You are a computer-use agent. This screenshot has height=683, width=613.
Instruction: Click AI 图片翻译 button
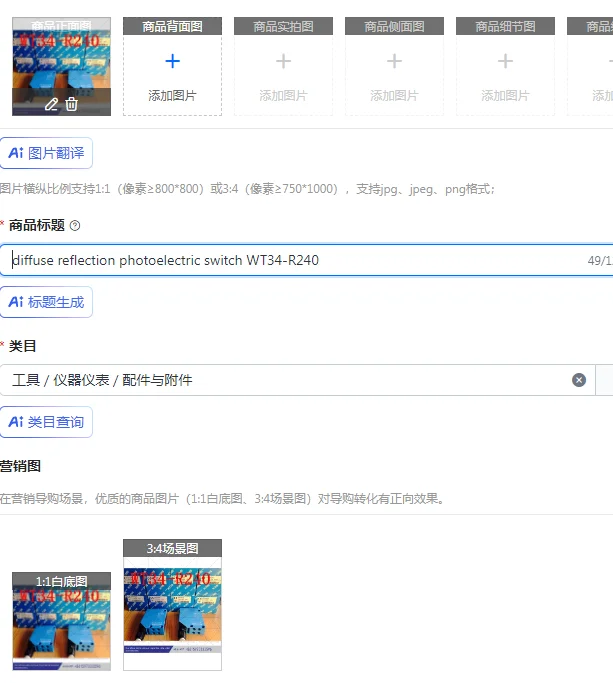46,153
